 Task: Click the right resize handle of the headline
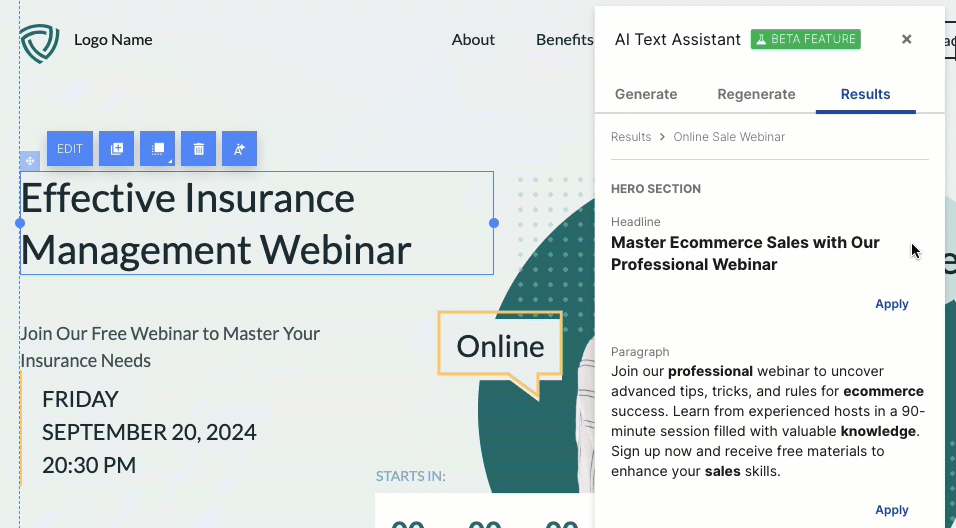tap(494, 223)
